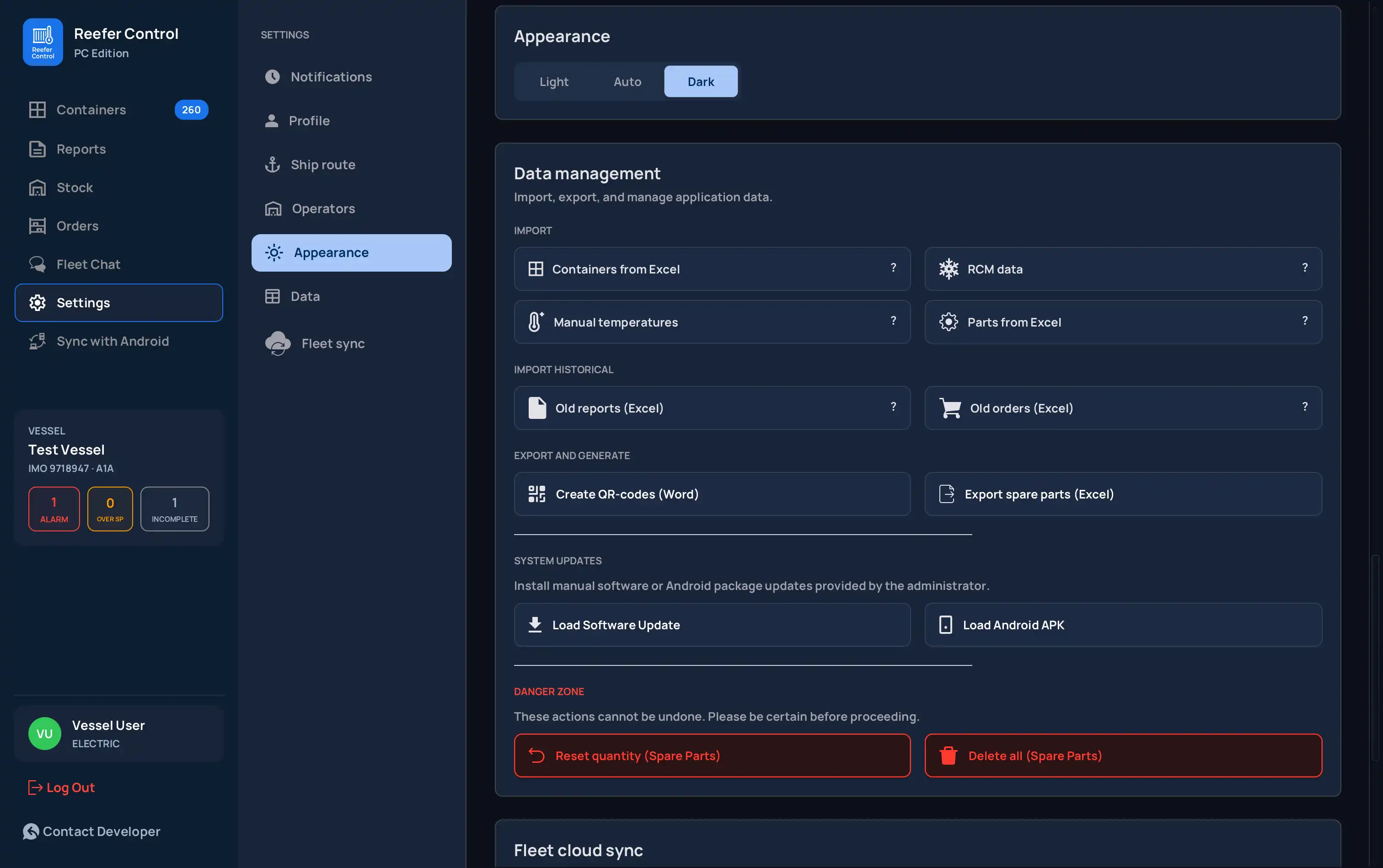Click the Ship route anchor icon
This screenshot has width=1383, height=868.
(x=272, y=165)
